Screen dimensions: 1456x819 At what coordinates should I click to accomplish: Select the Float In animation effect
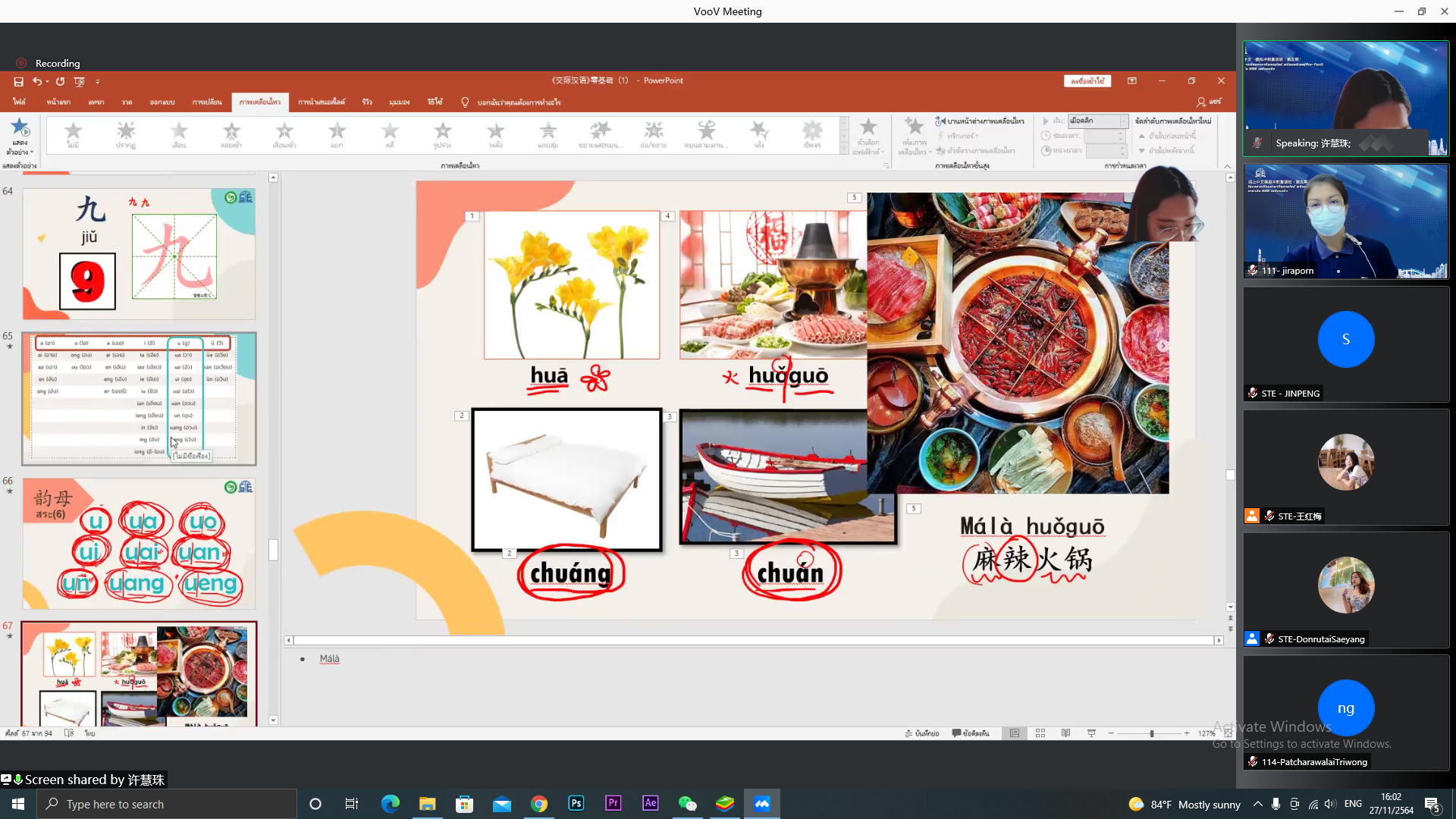click(x=284, y=134)
